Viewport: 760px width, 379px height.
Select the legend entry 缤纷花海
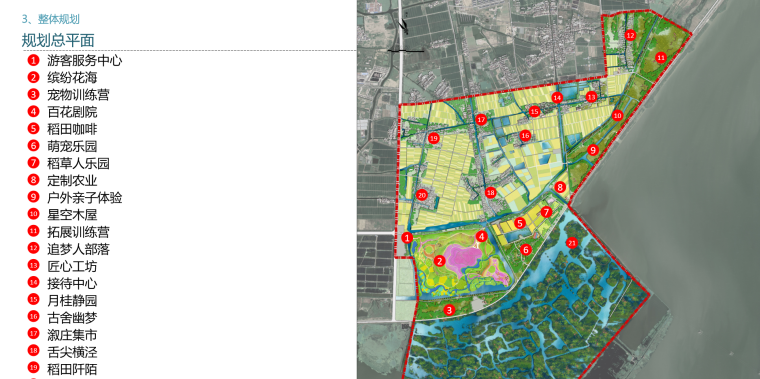(72, 78)
